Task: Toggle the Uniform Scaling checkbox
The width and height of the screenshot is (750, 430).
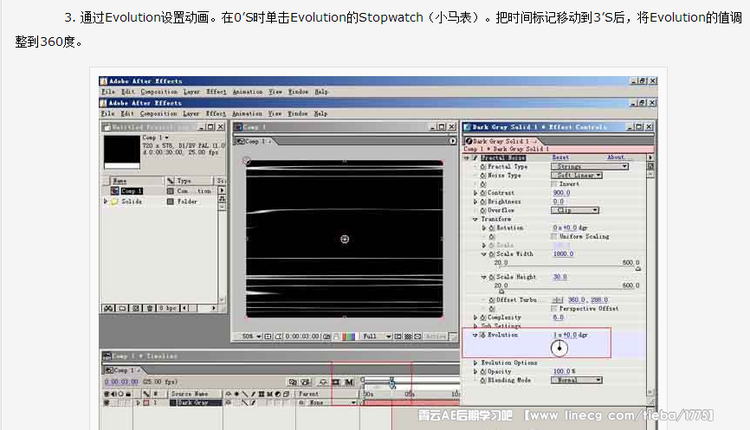Action: point(554,237)
